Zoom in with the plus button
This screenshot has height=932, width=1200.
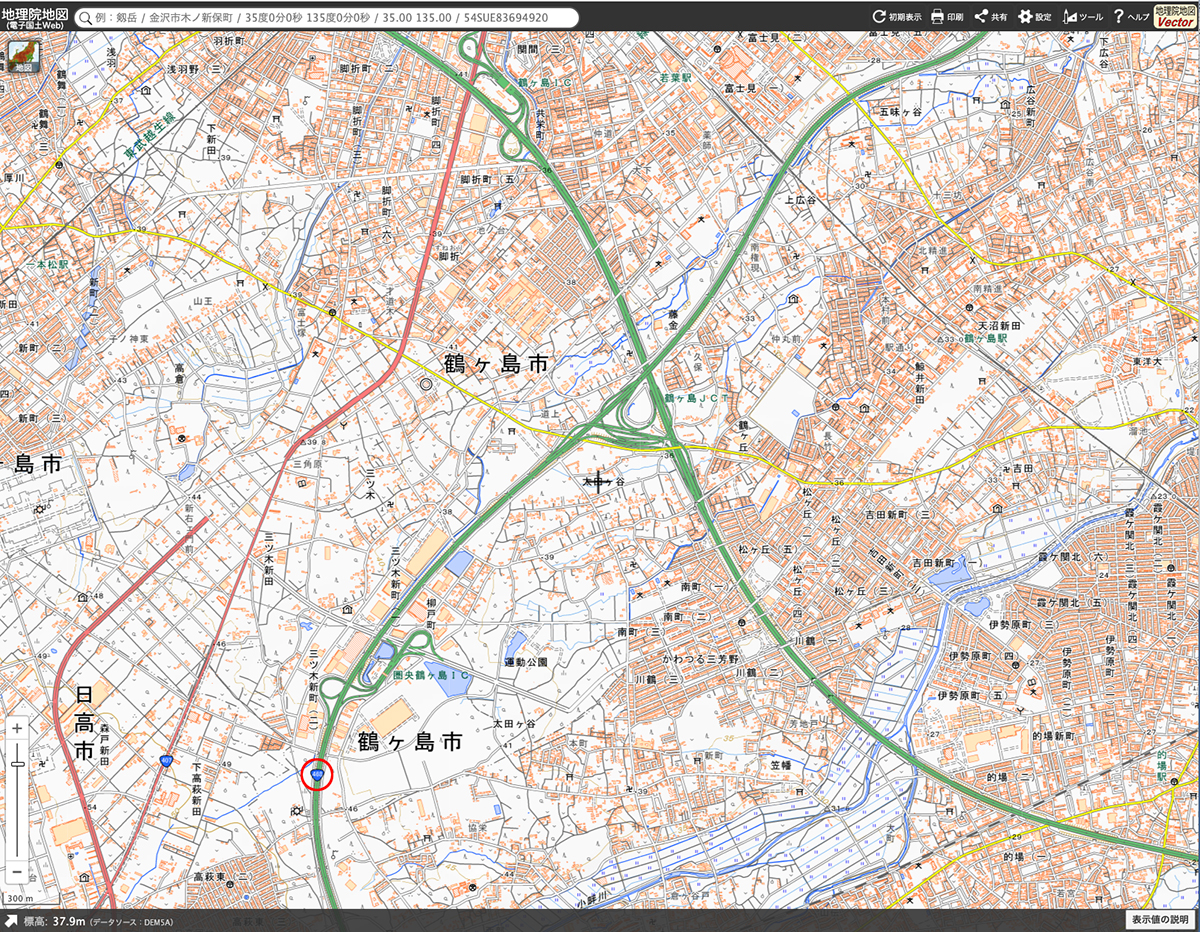[17, 728]
